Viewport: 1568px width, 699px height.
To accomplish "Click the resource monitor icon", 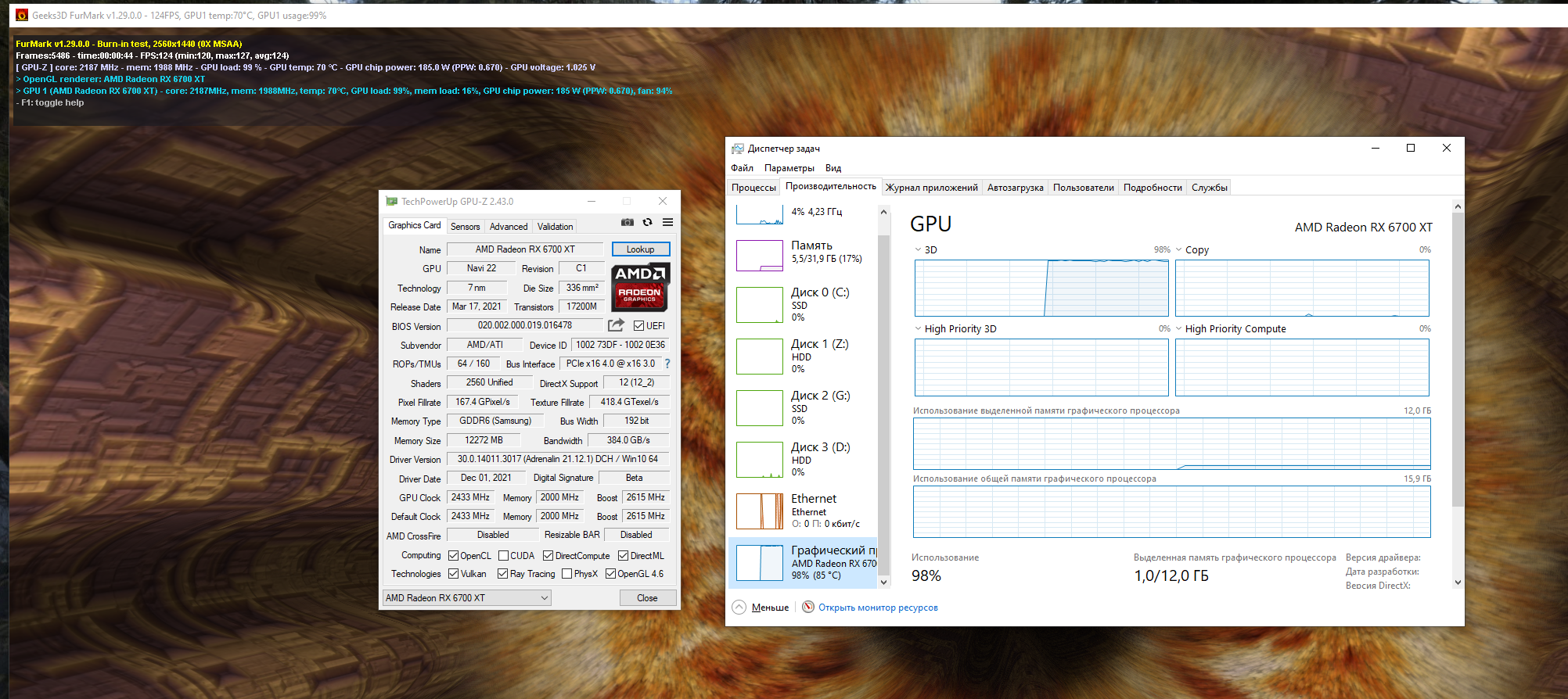I will click(x=808, y=608).
